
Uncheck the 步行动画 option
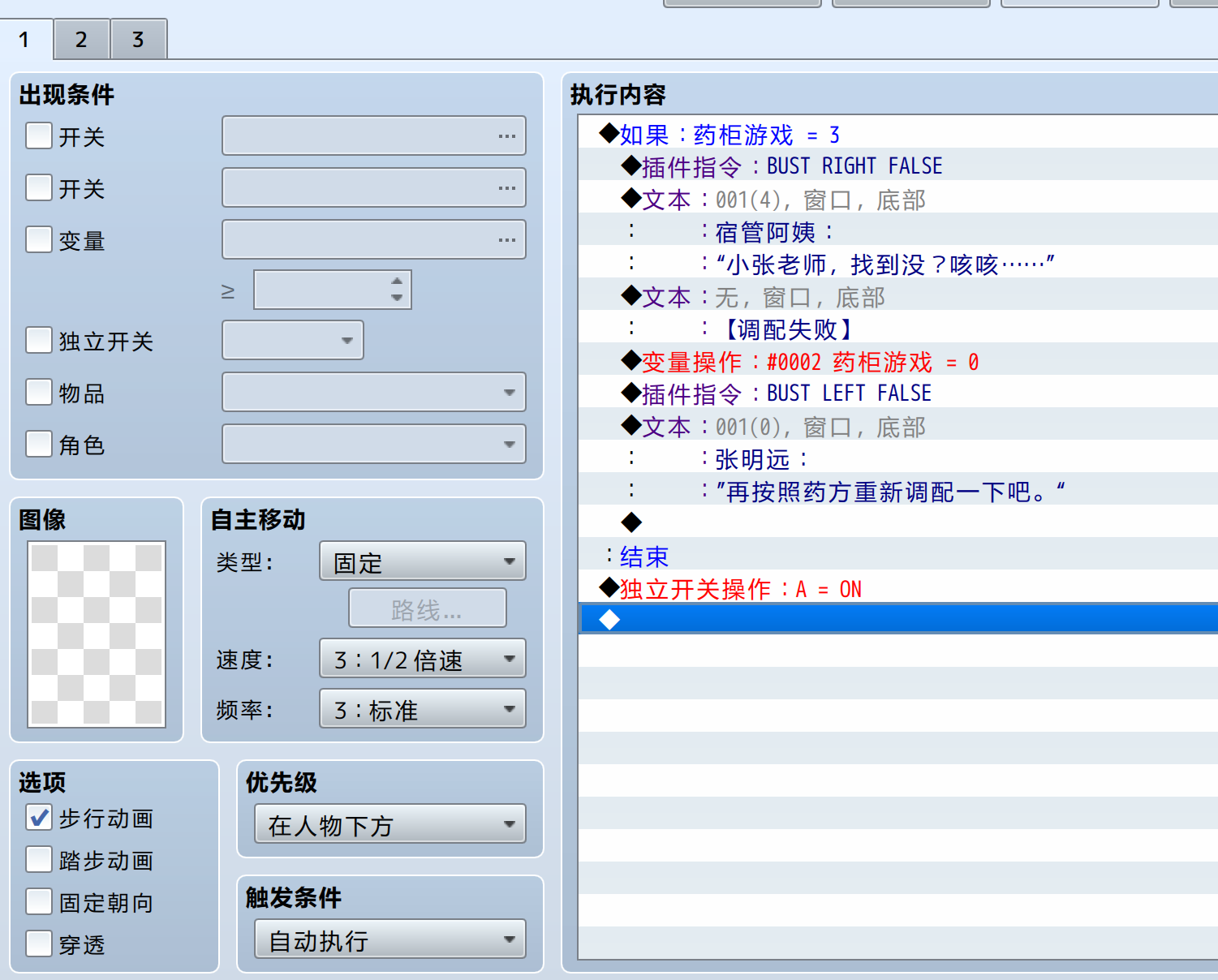tap(39, 817)
